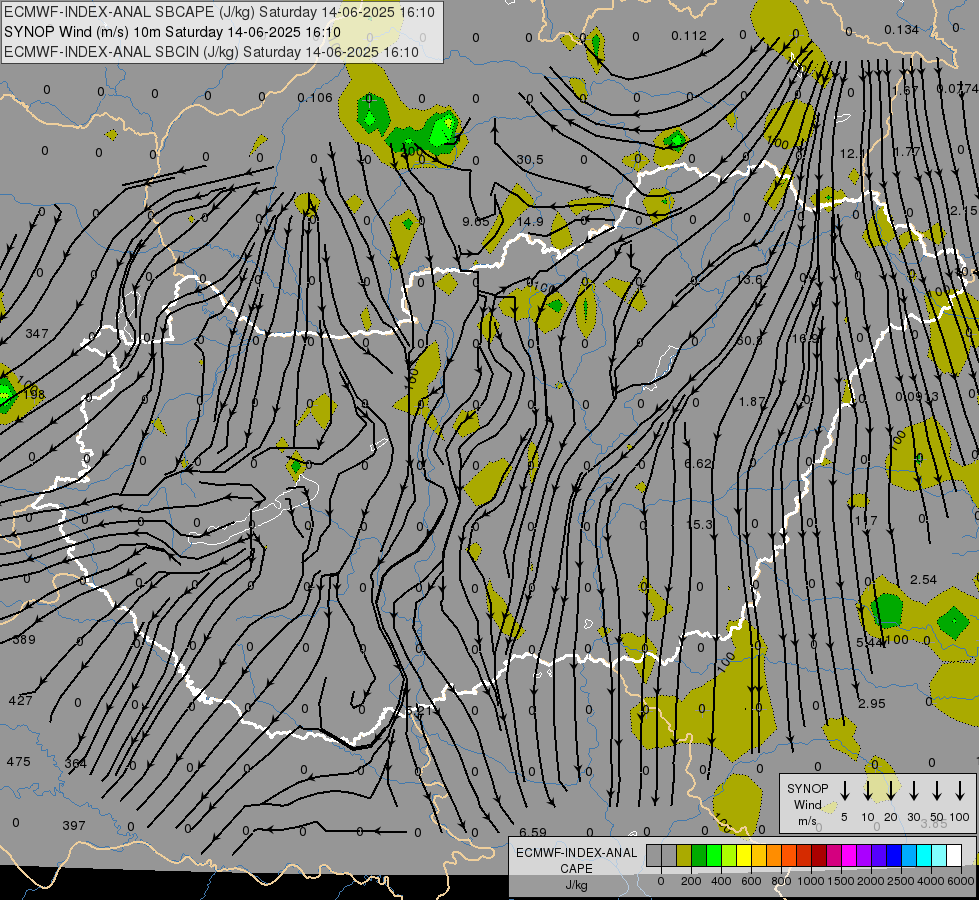The image size is (979, 900).
Task: Click the '200' tick label on the CAPE scale
Action: pos(691,881)
